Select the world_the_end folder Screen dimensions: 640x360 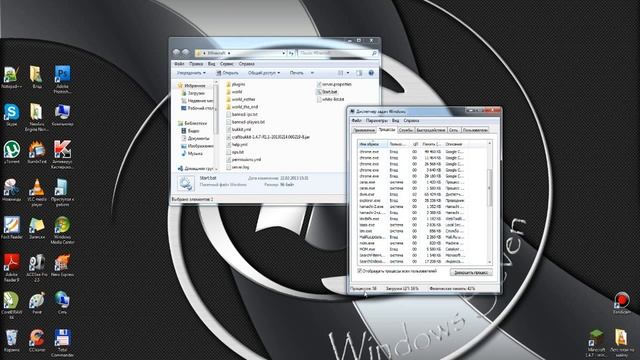pos(242,107)
